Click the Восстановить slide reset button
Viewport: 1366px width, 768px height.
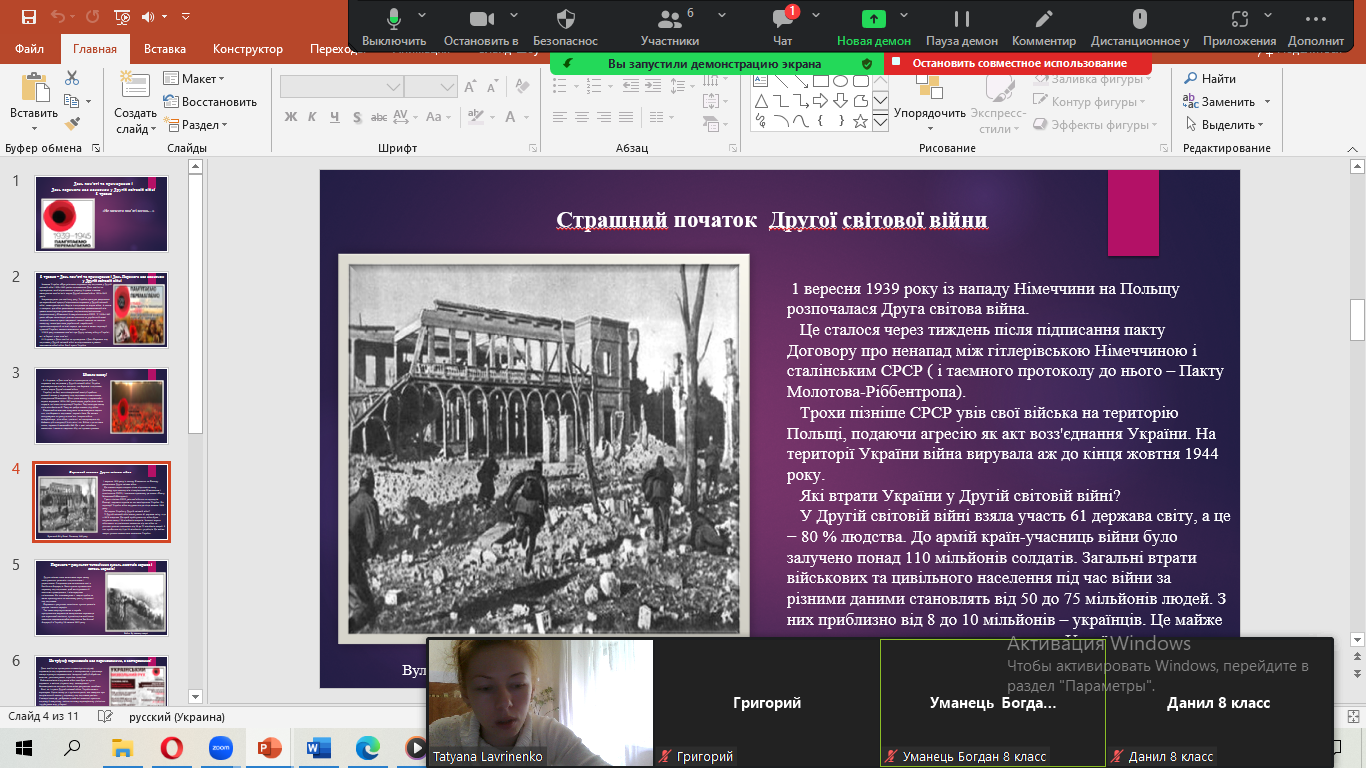(210, 101)
